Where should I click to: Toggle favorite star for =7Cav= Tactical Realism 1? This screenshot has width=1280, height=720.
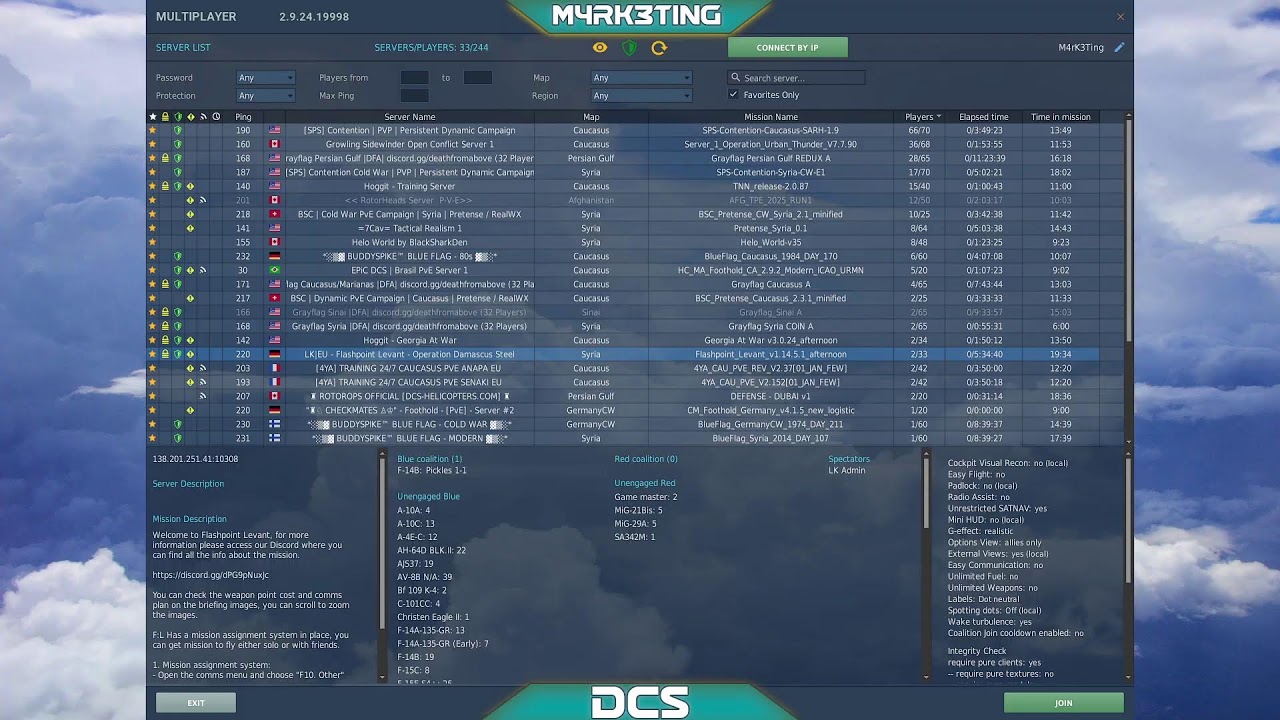pos(153,228)
